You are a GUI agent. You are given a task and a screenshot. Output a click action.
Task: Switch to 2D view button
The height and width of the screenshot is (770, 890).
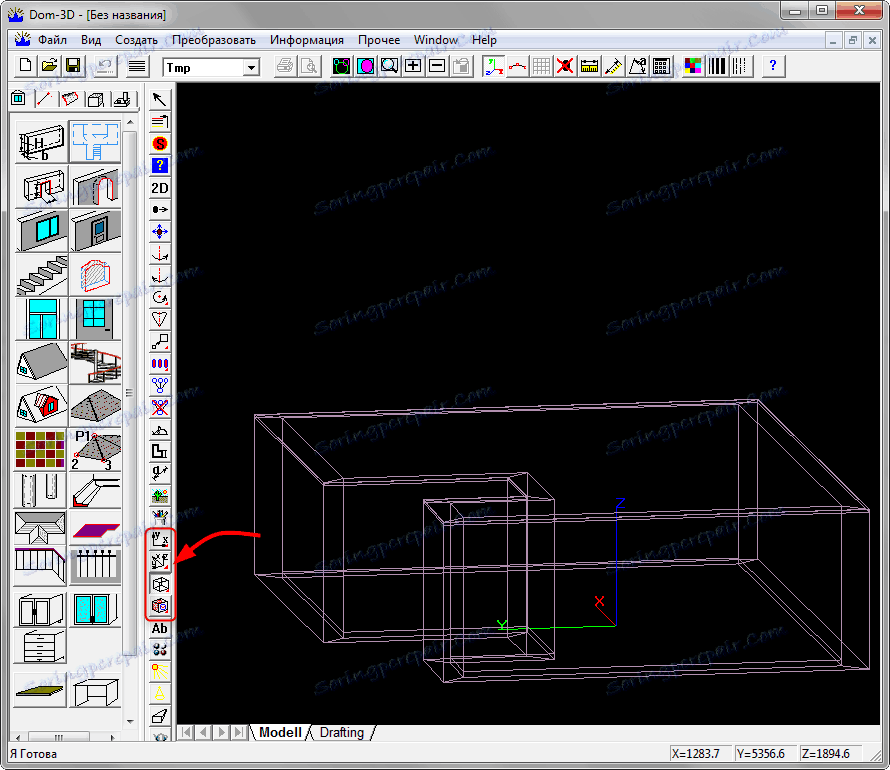[x=160, y=188]
